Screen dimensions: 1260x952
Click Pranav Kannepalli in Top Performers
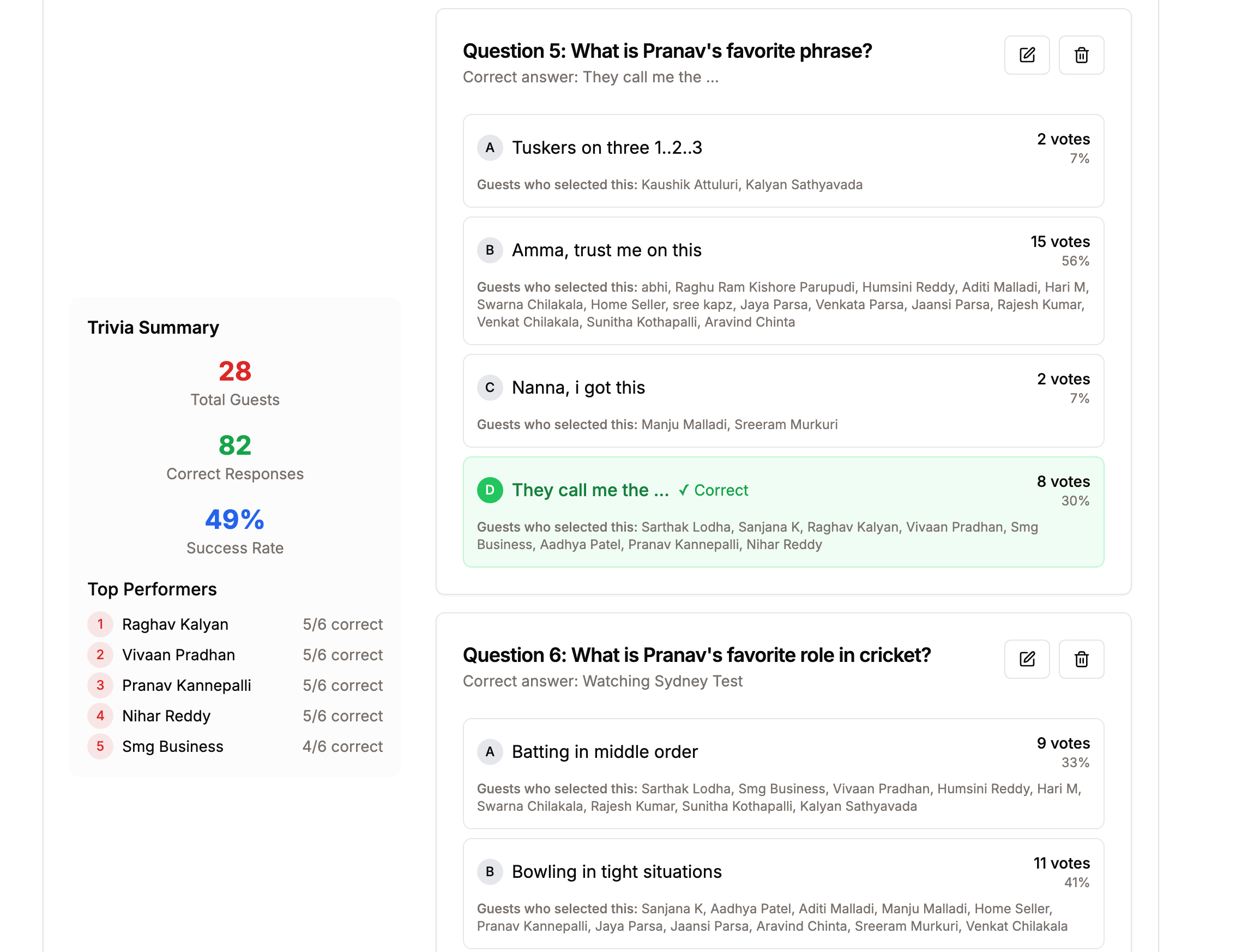(186, 685)
